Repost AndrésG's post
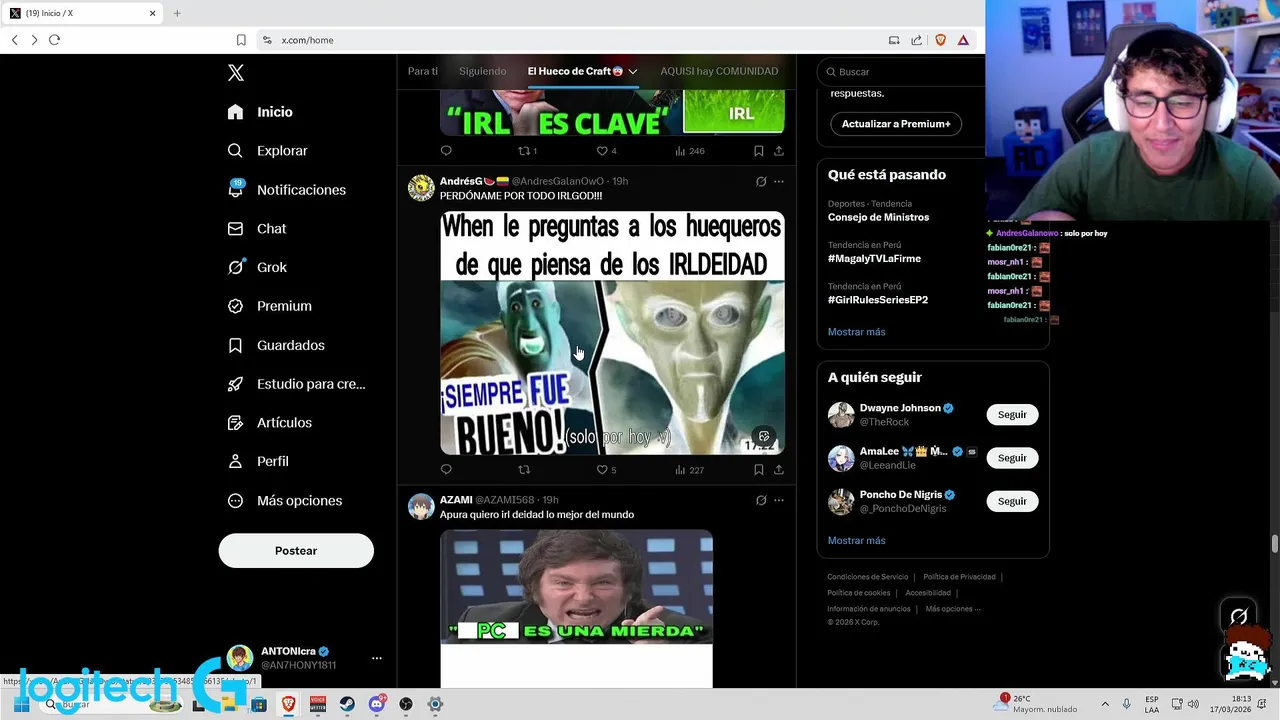The width and height of the screenshot is (1280, 720). pos(523,470)
